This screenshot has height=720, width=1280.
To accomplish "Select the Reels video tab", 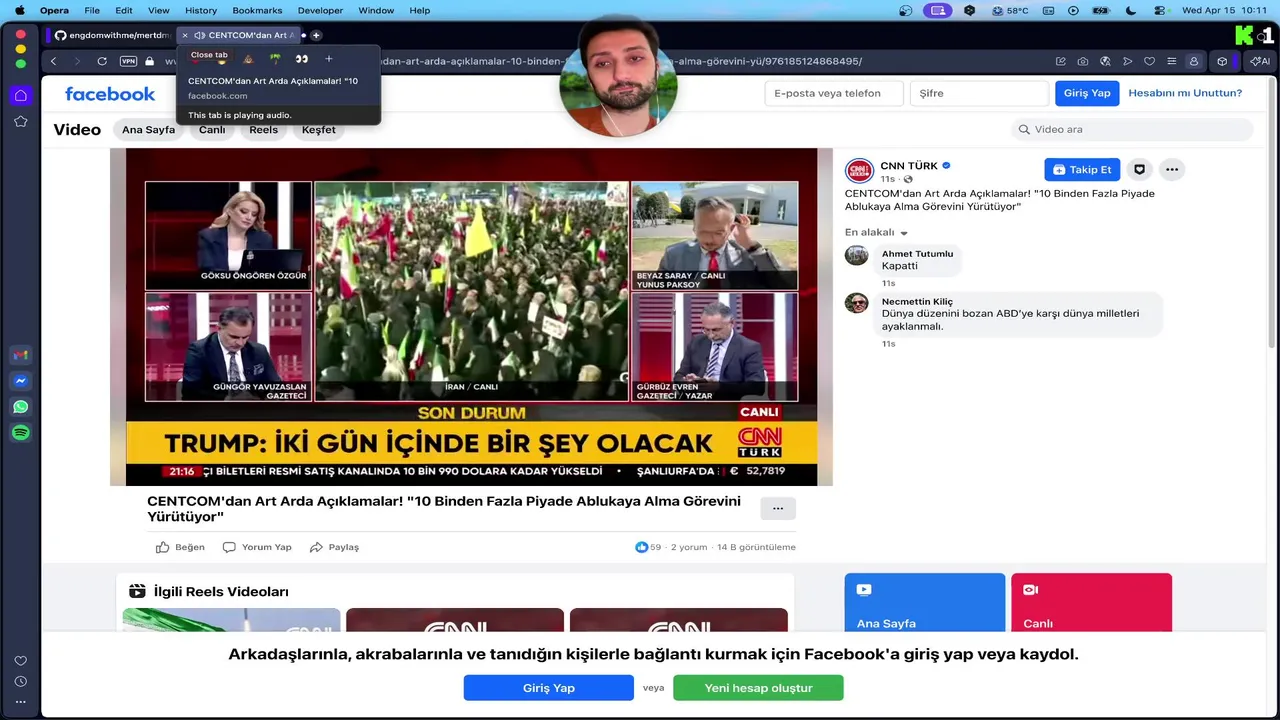I will click(263, 129).
